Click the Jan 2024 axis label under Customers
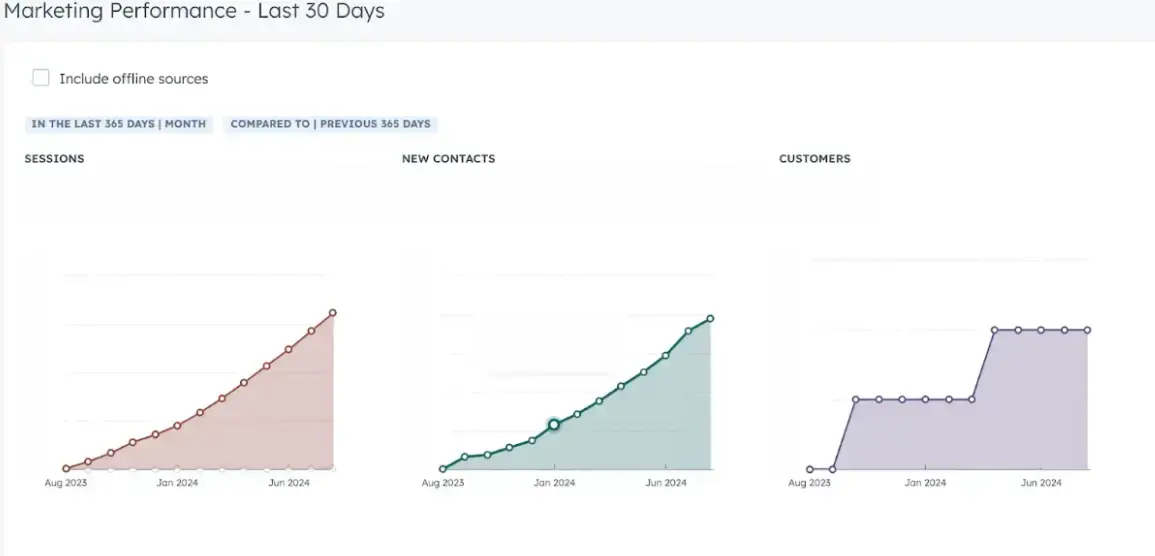The height and width of the screenshot is (556, 1155). 925,483
